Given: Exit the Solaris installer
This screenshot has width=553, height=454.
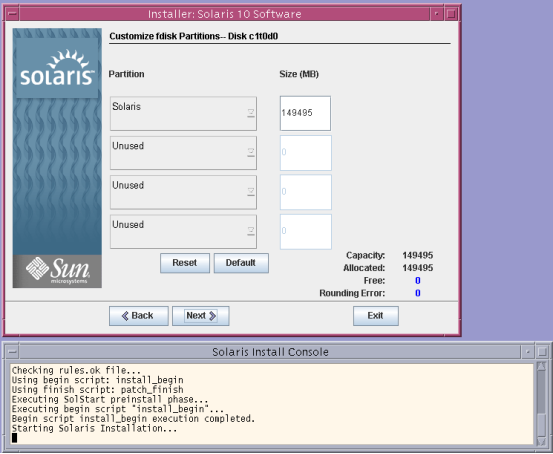Looking at the screenshot, I should 376,316.
